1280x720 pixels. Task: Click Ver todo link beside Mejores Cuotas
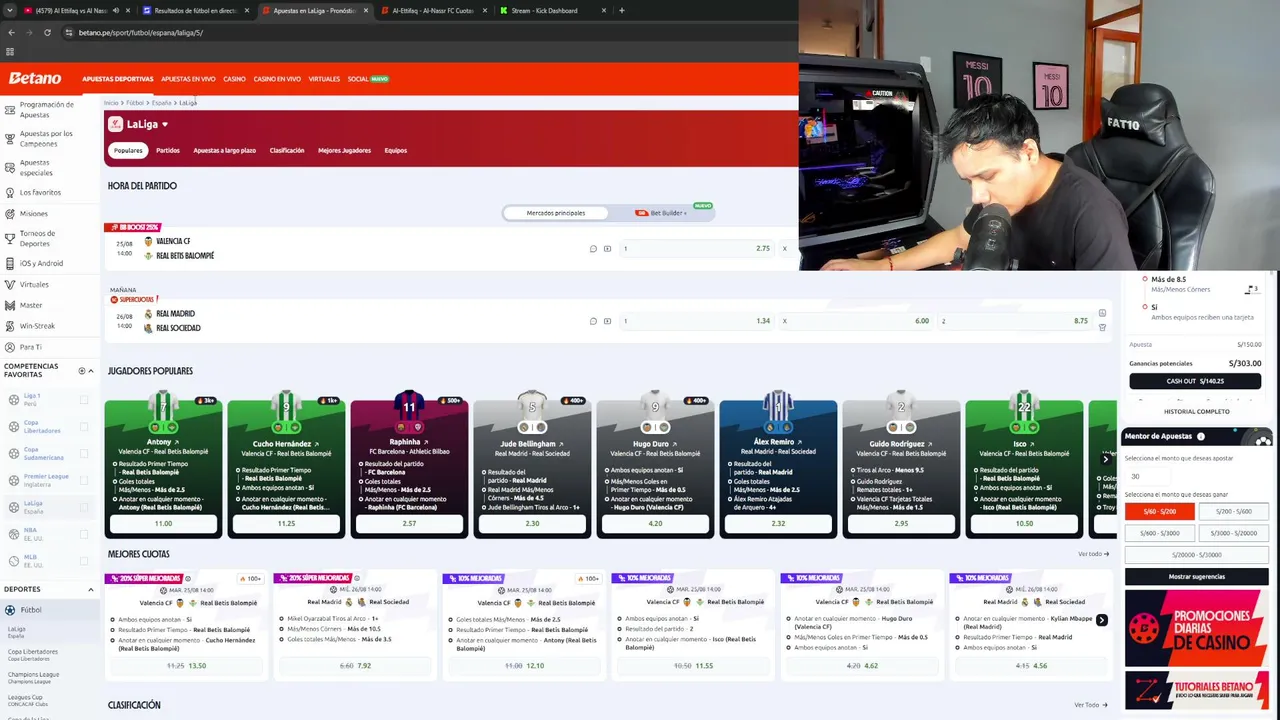coord(1093,554)
